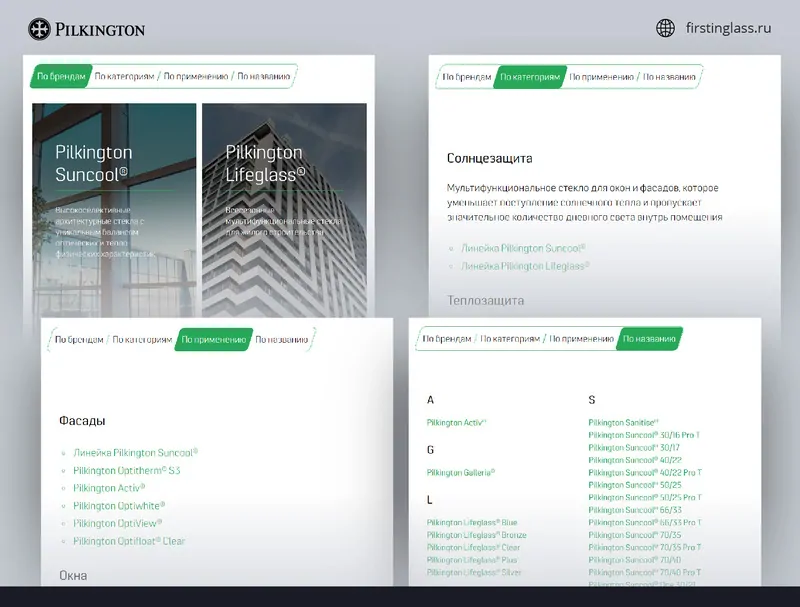Screen dimensions: 800x607
Task: Select green По названию tab in alphabetical list panel
Action: (649, 339)
